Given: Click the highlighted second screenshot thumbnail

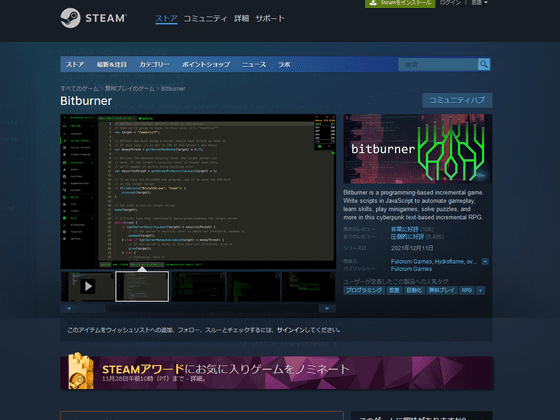Looking at the screenshot, I should coord(142,286).
